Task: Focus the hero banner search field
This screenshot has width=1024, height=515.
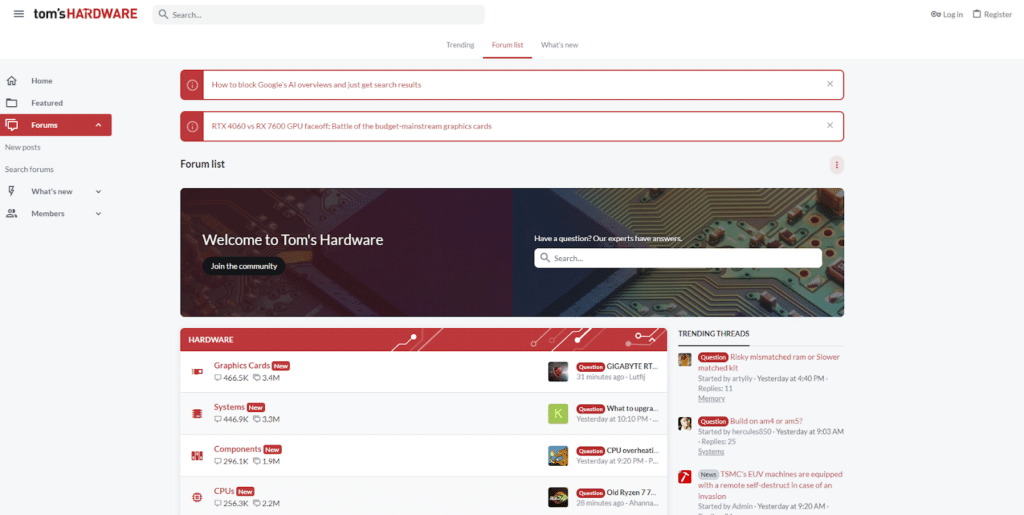Action: [x=678, y=258]
